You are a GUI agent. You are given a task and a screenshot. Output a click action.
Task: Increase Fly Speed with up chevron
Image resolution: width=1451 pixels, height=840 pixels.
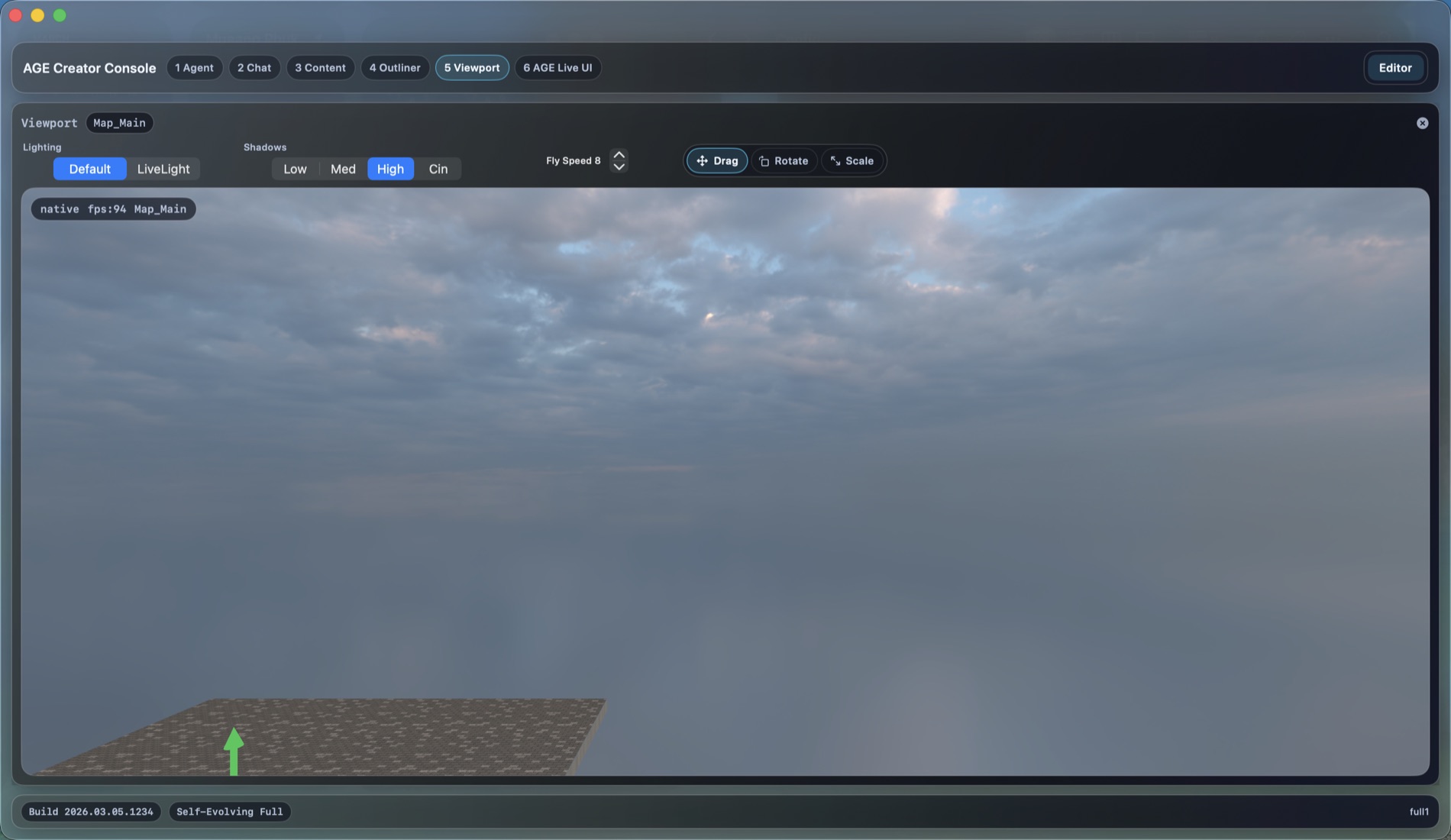pyautogui.click(x=619, y=154)
